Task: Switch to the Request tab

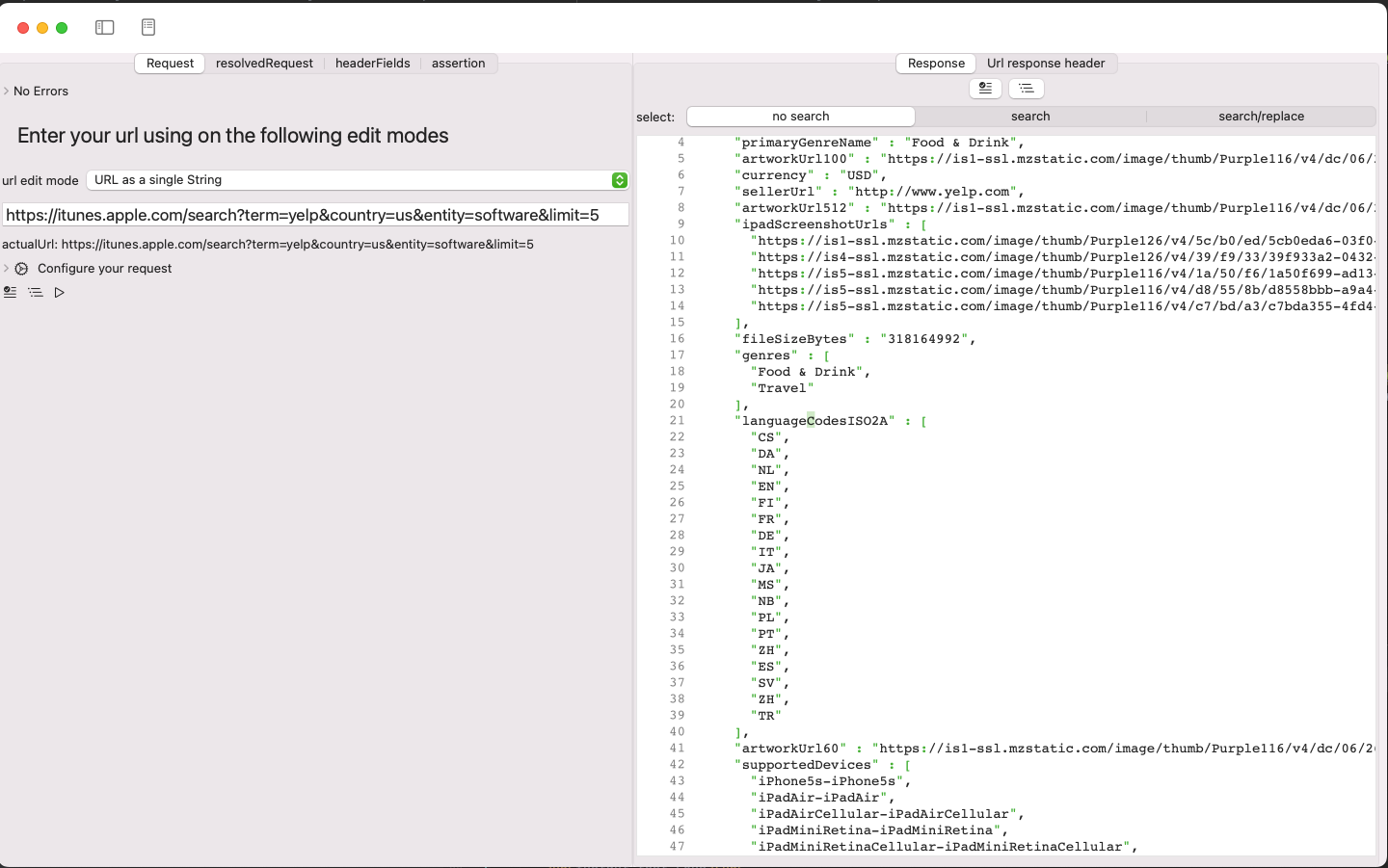Action: 170,64
